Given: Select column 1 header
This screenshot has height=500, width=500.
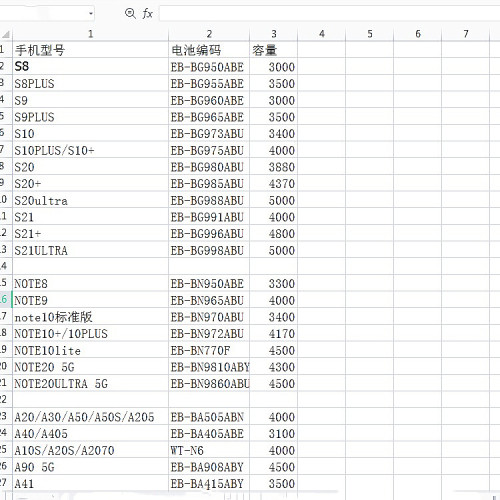Looking at the screenshot, I should coord(90,34).
